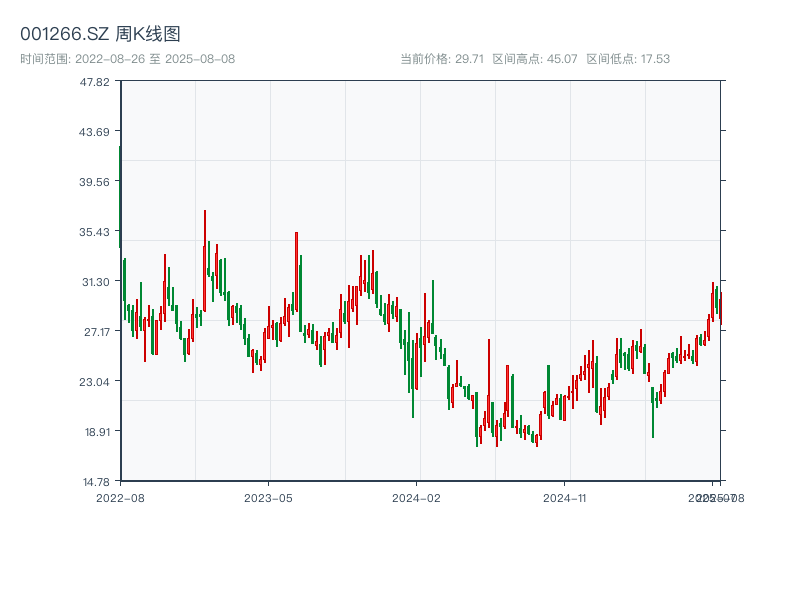Image resolution: width=800 pixels, height=600 pixels.
Task: Click the chart title 001266.SZ 周K线图
Action: (100, 34)
